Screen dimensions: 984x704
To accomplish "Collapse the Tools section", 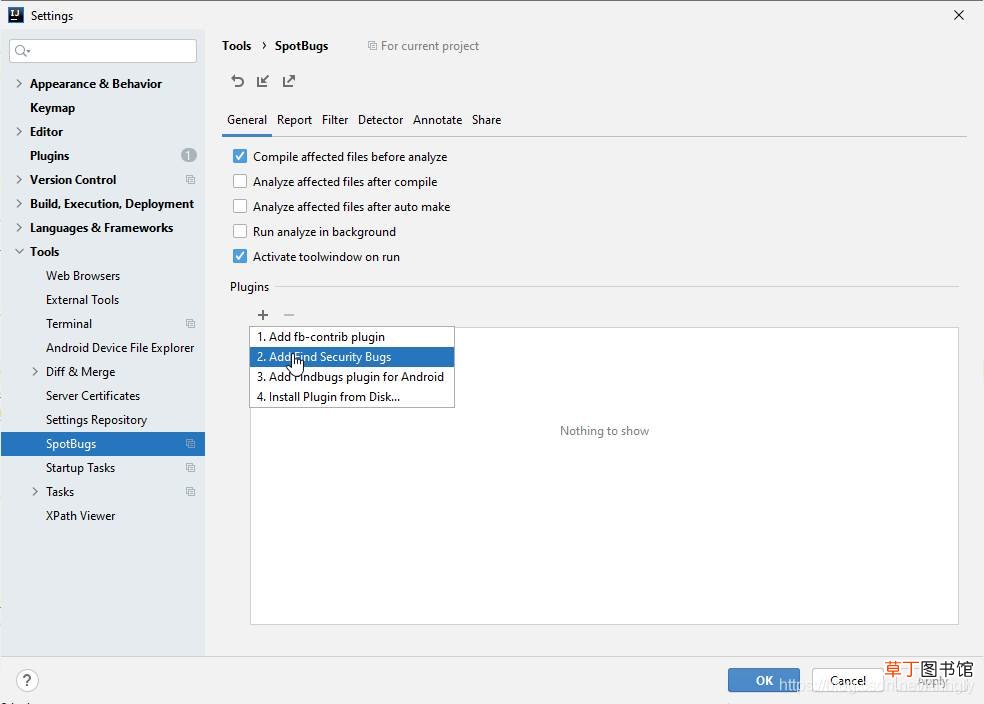I will click(19, 252).
